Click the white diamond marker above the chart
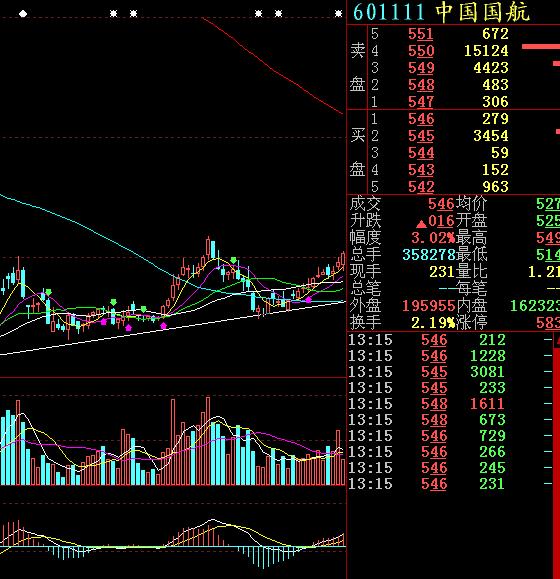The height and width of the screenshot is (579, 560). (x=23, y=14)
